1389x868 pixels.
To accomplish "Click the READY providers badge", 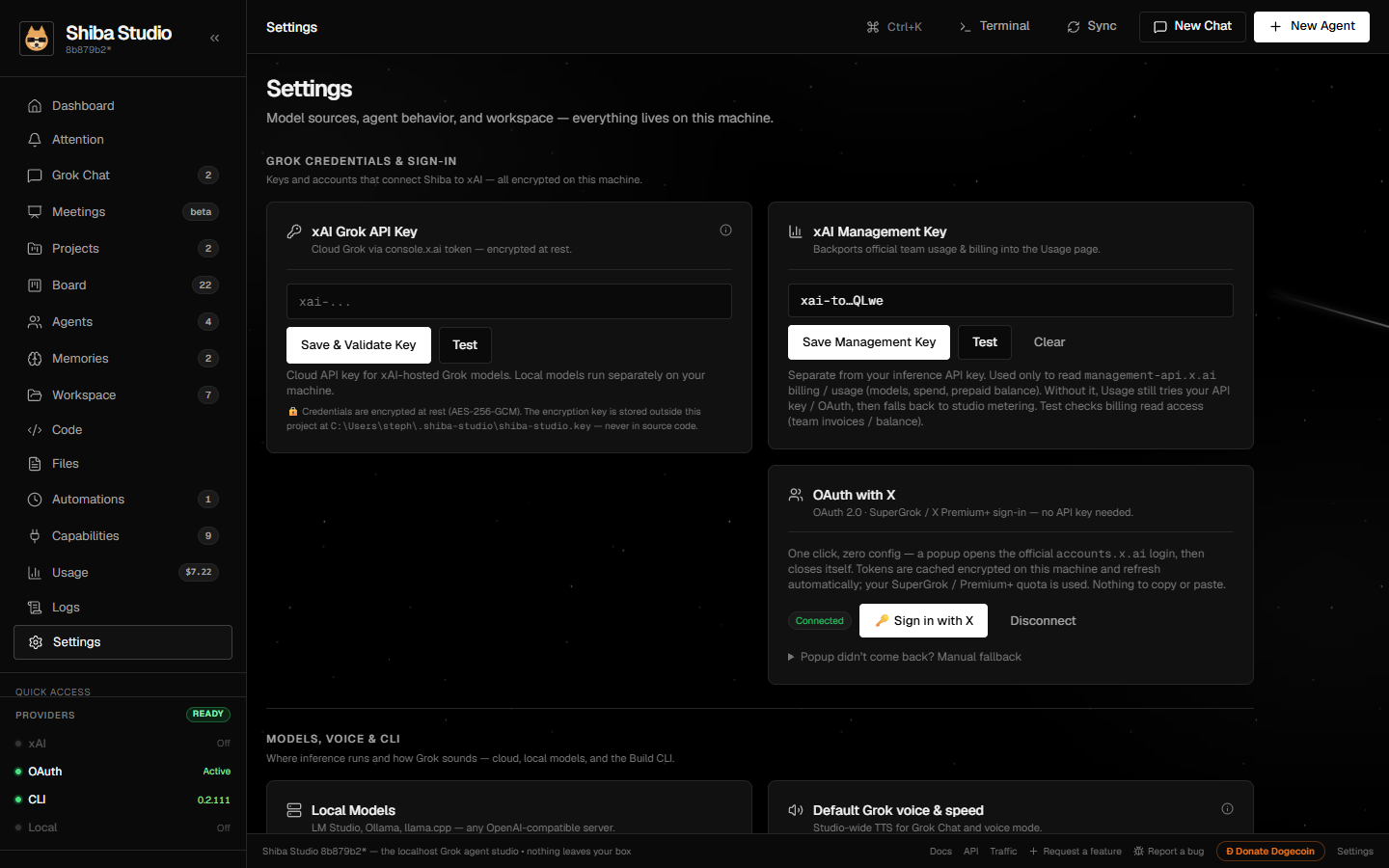I will coord(208,715).
